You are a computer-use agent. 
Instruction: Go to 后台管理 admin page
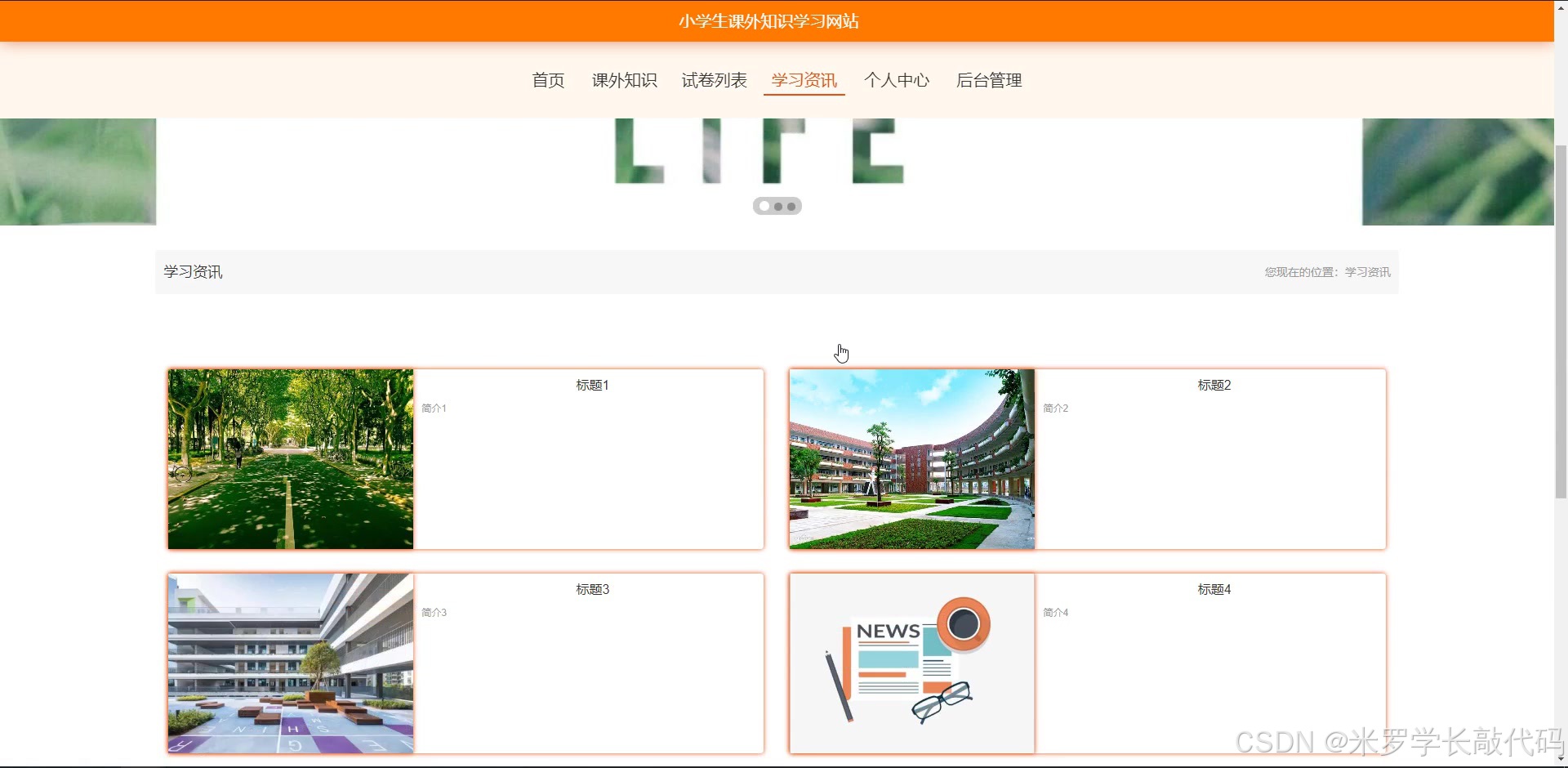point(988,80)
